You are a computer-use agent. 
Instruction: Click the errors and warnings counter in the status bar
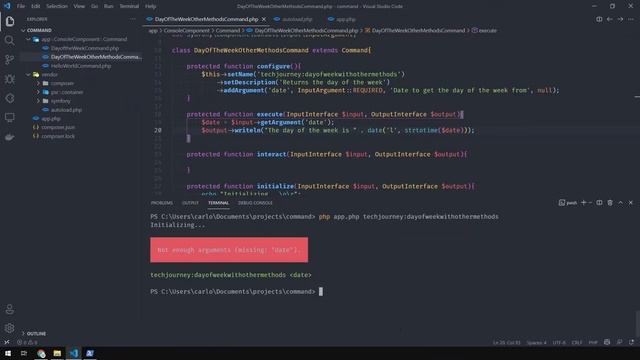[27, 342]
